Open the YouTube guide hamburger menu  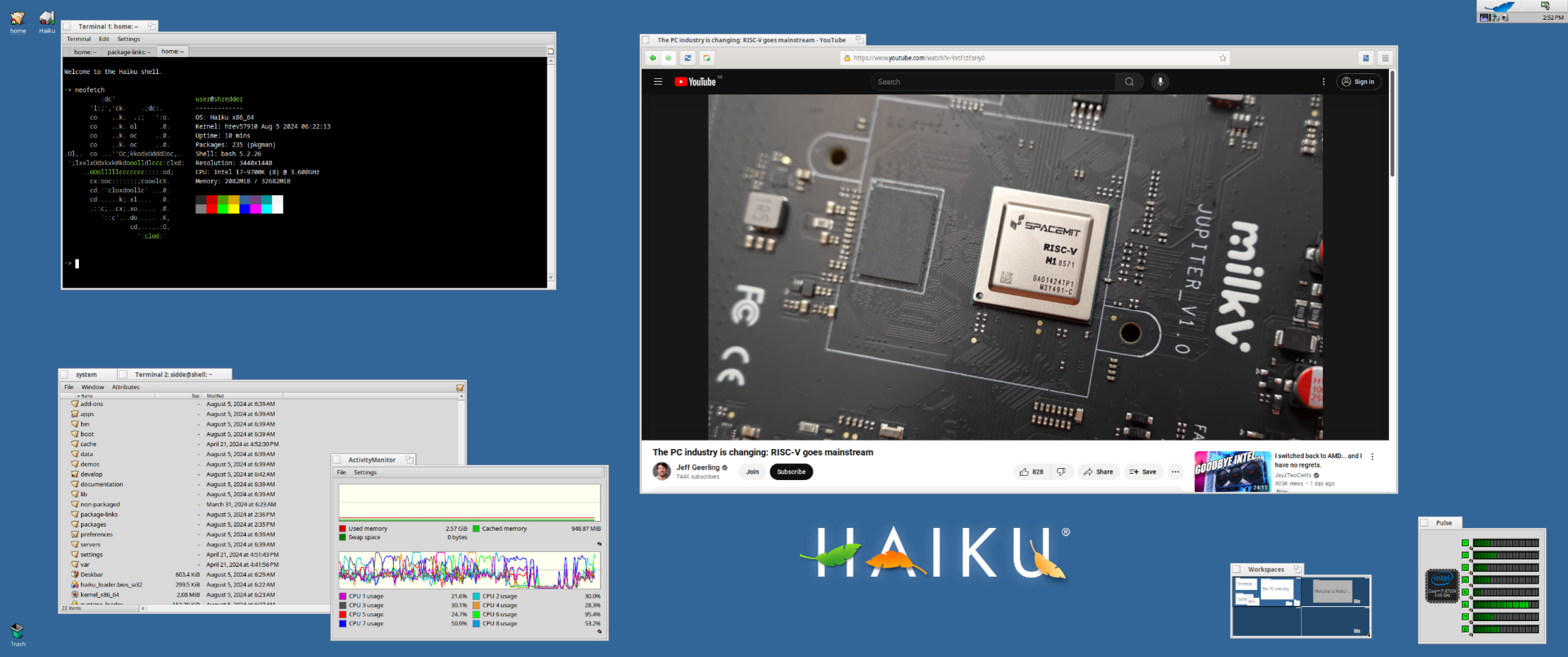pos(658,82)
